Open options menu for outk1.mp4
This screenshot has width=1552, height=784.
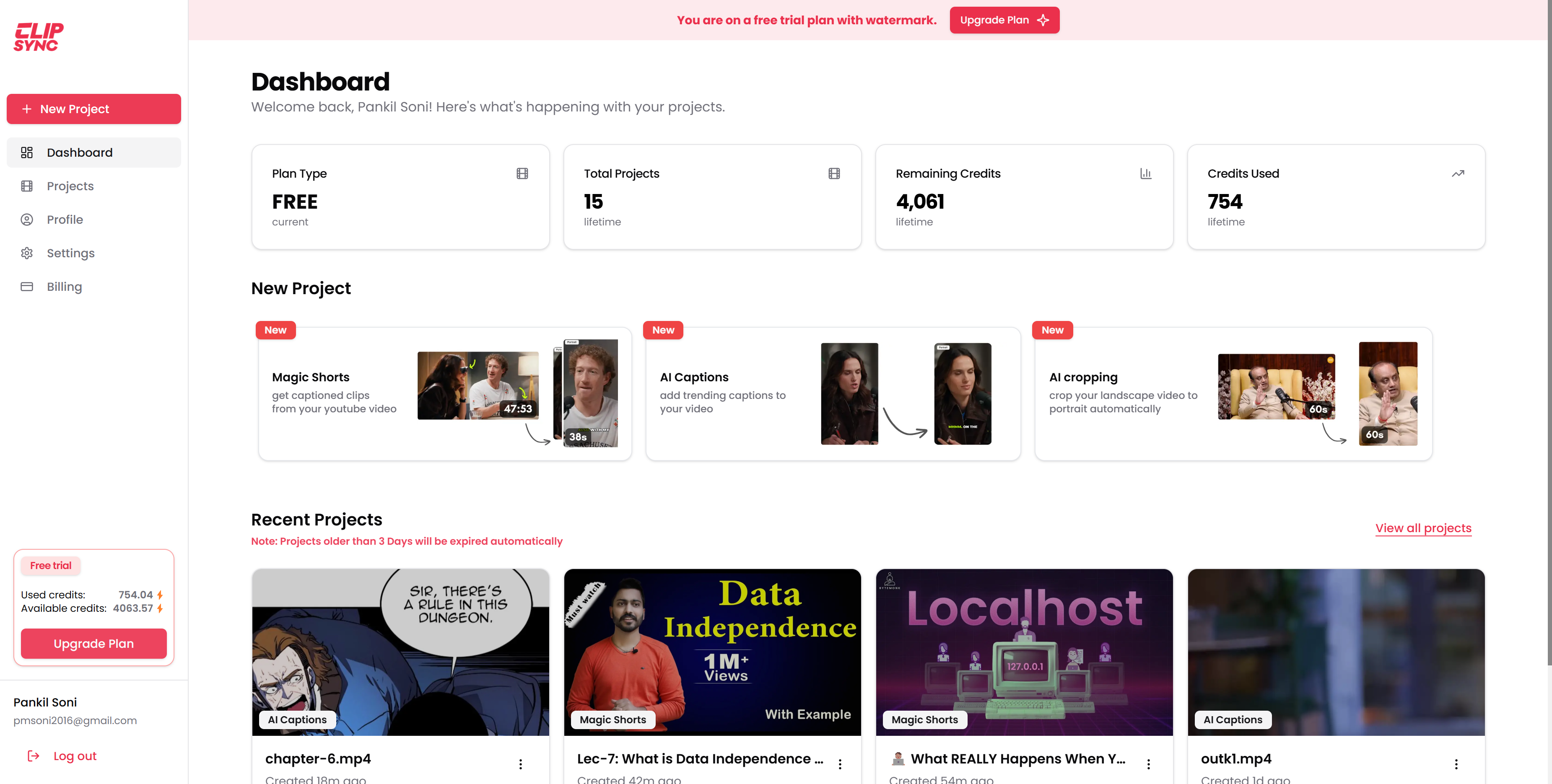pyautogui.click(x=1456, y=763)
